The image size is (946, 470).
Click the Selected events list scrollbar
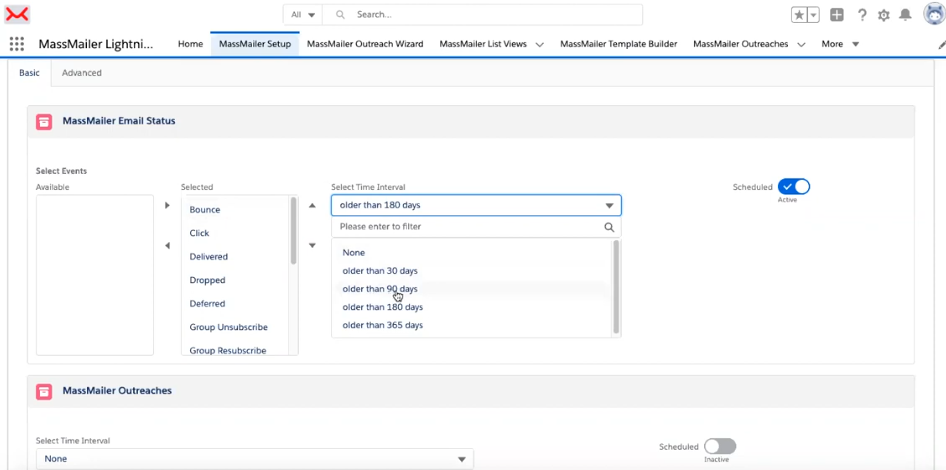(294, 230)
